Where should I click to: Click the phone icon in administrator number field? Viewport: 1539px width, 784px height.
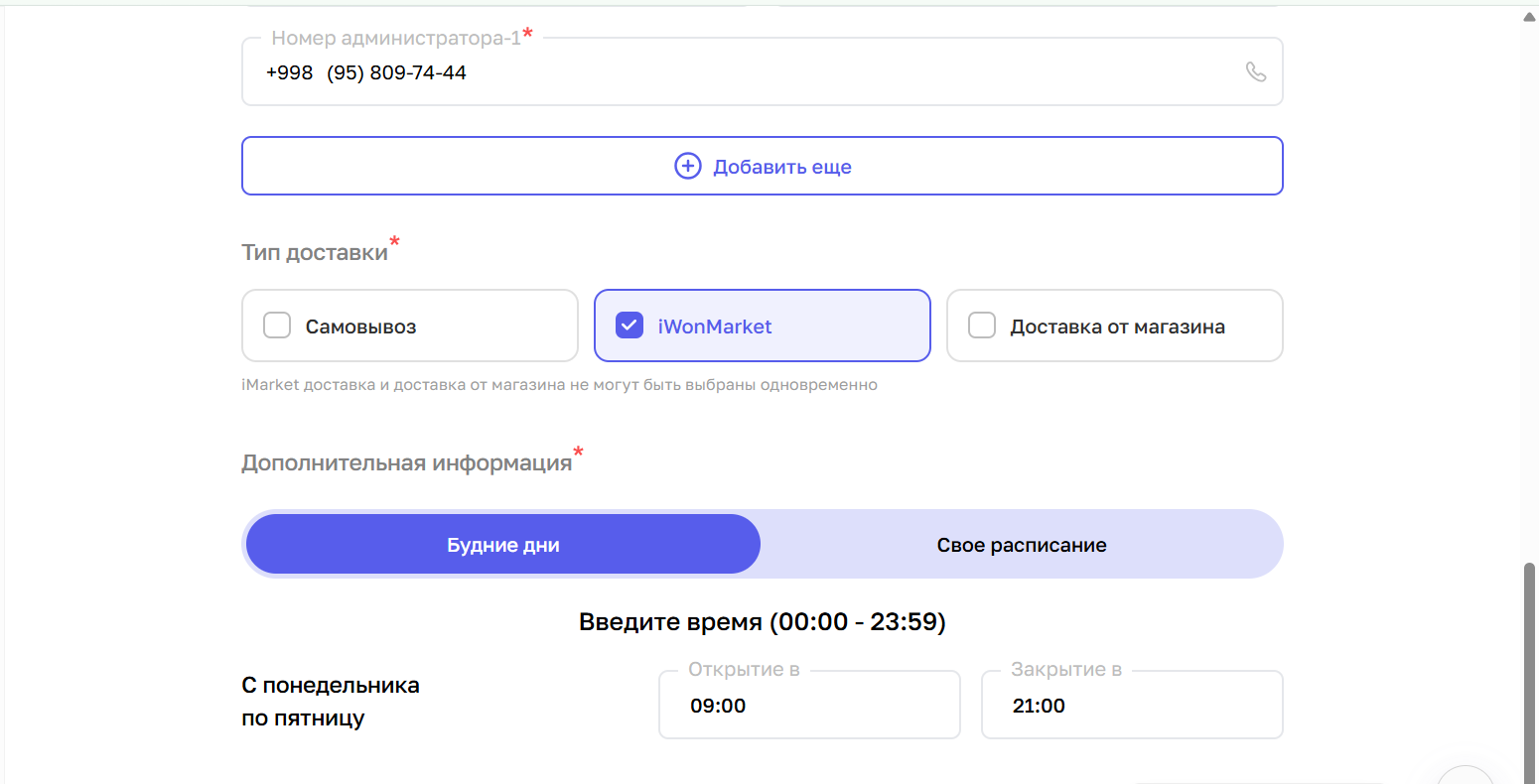(1256, 71)
